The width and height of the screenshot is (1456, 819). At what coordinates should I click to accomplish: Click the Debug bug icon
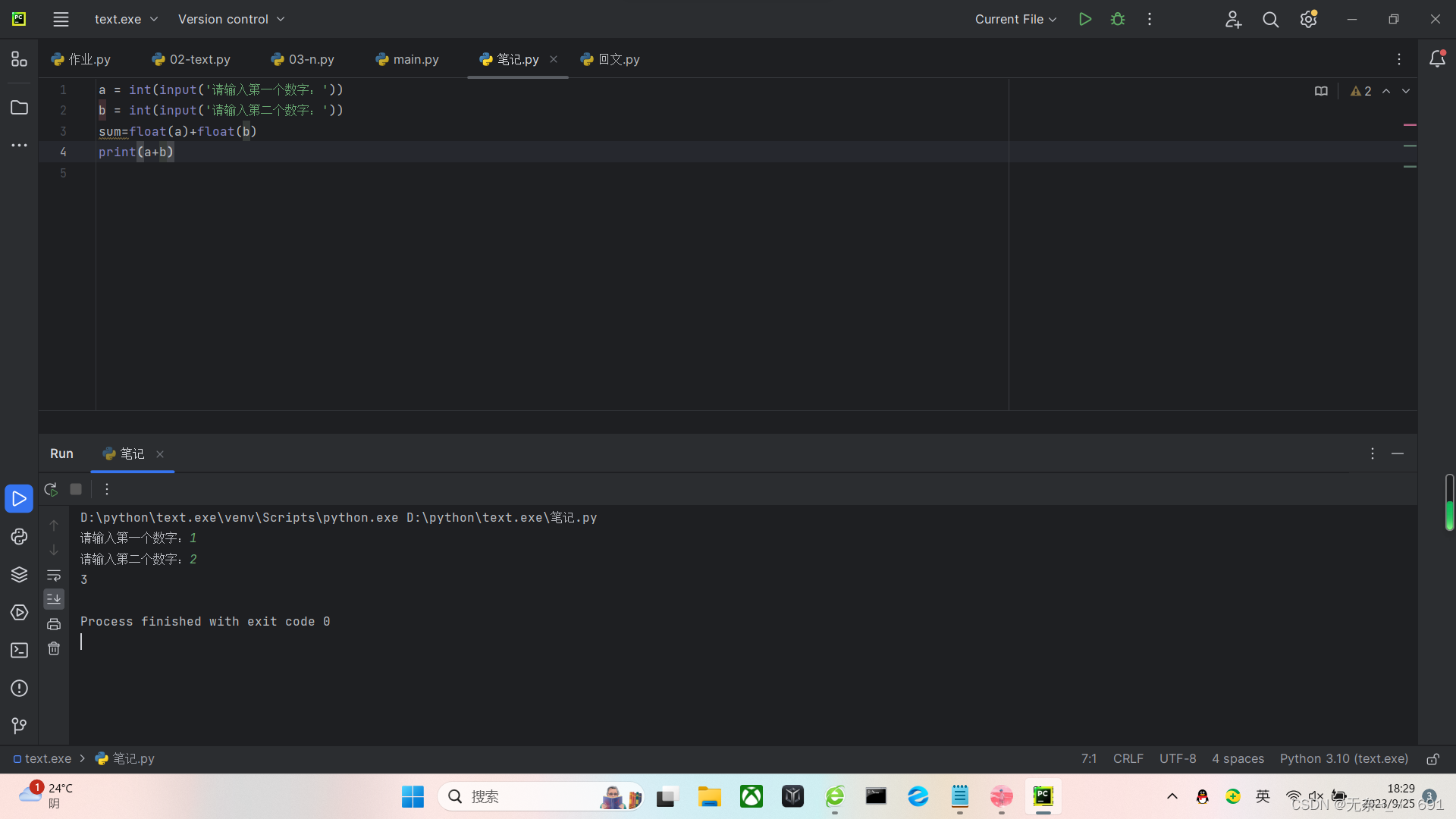1118,19
